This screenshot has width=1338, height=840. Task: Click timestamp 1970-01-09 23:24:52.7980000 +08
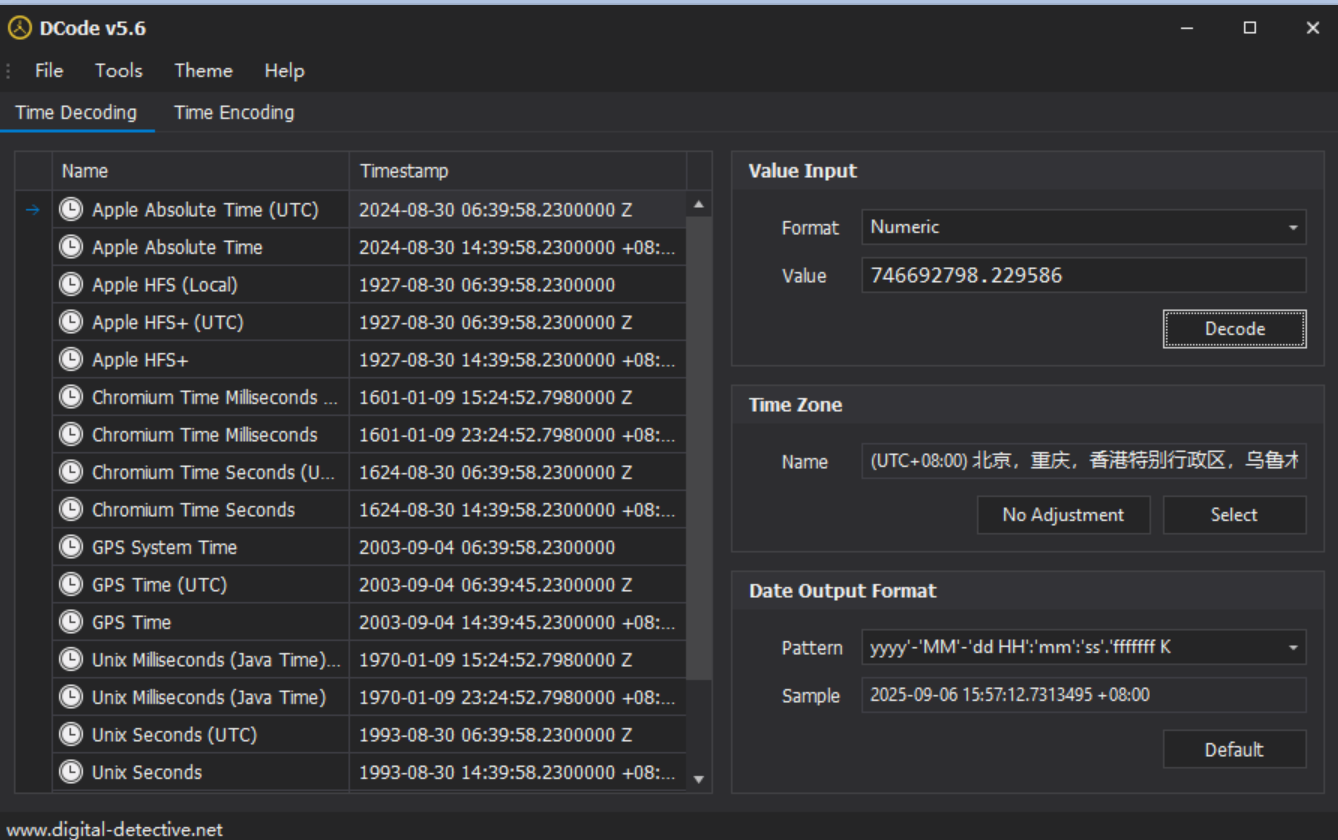point(517,697)
